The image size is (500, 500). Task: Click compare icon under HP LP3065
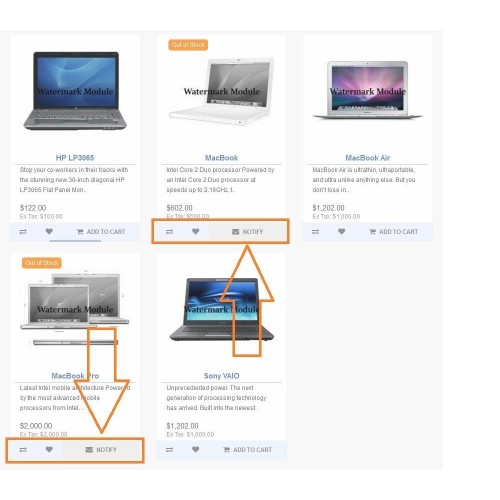tap(23, 232)
